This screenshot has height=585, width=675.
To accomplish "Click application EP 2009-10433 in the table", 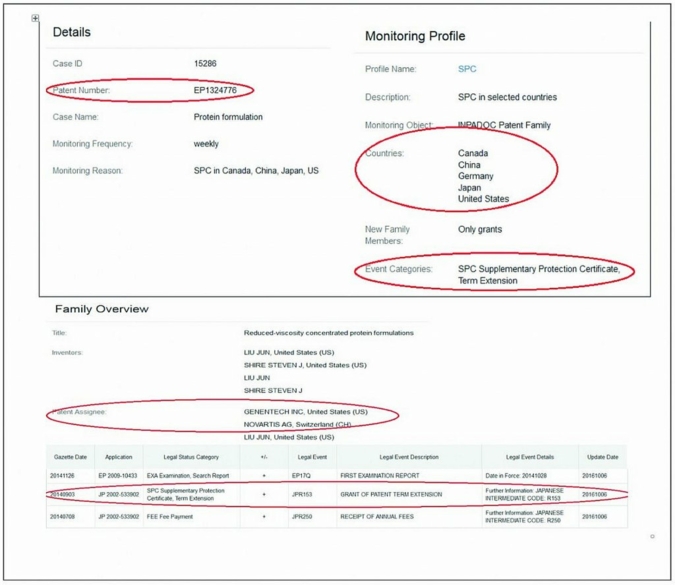I will [115, 474].
